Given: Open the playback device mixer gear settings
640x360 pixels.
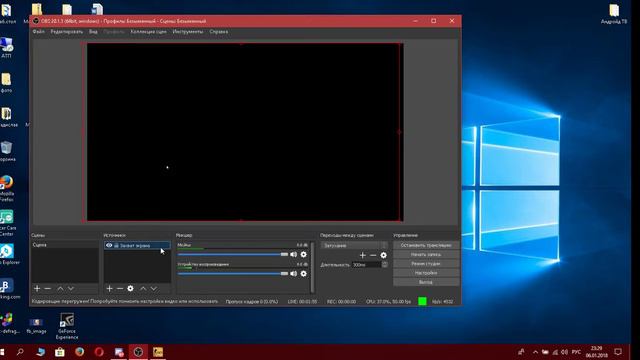Looking at the screenshot, I should coord(304,273).
